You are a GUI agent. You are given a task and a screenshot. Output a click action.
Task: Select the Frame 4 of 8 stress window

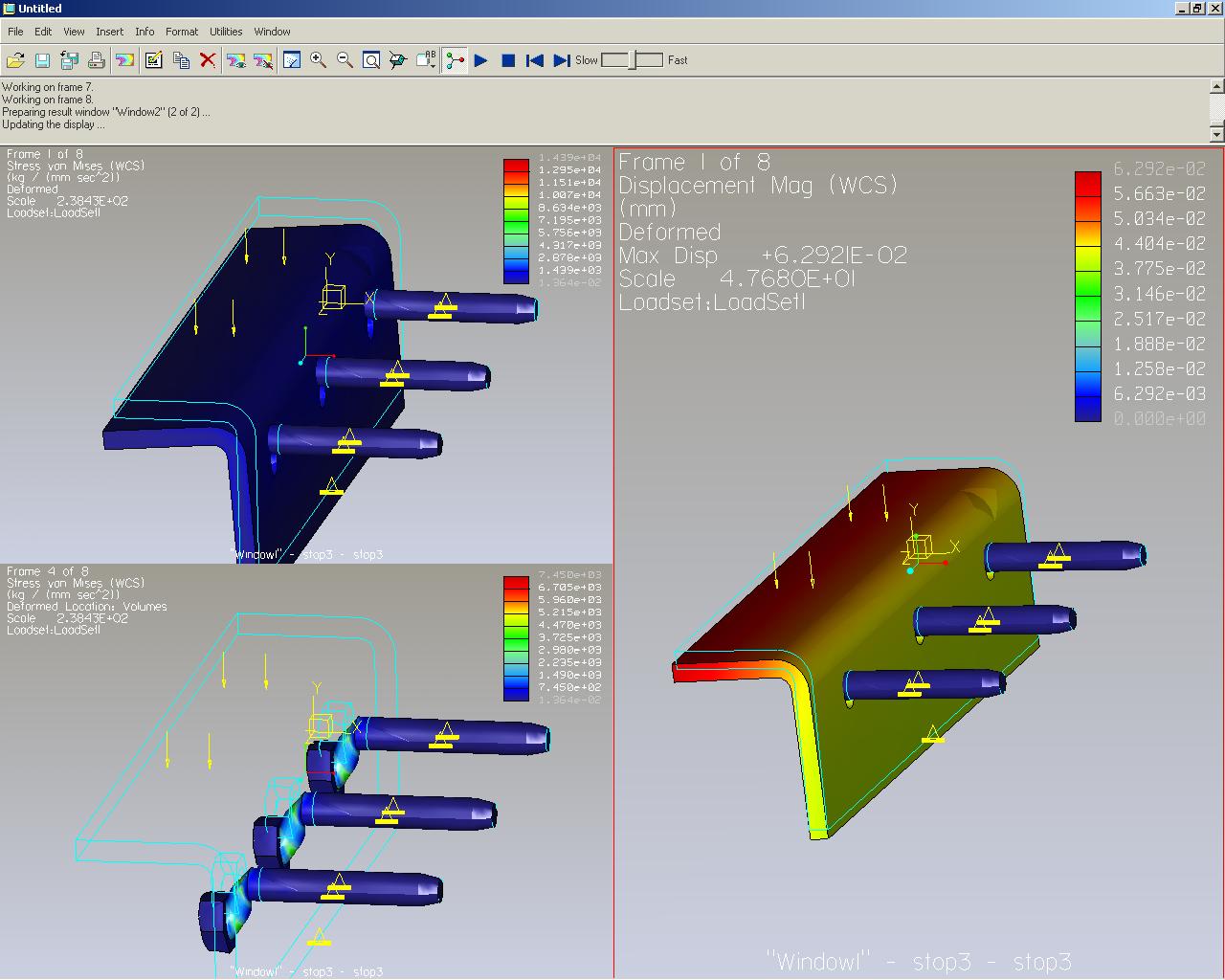[306, 771]
